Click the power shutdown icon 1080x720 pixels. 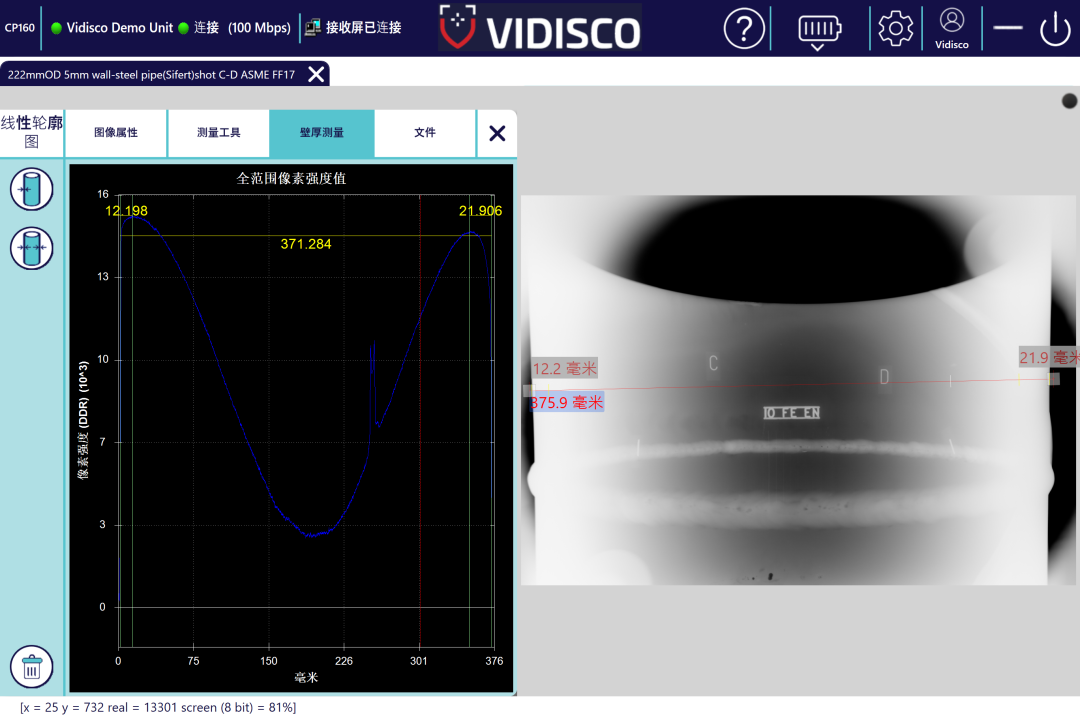click(1055, 28)
